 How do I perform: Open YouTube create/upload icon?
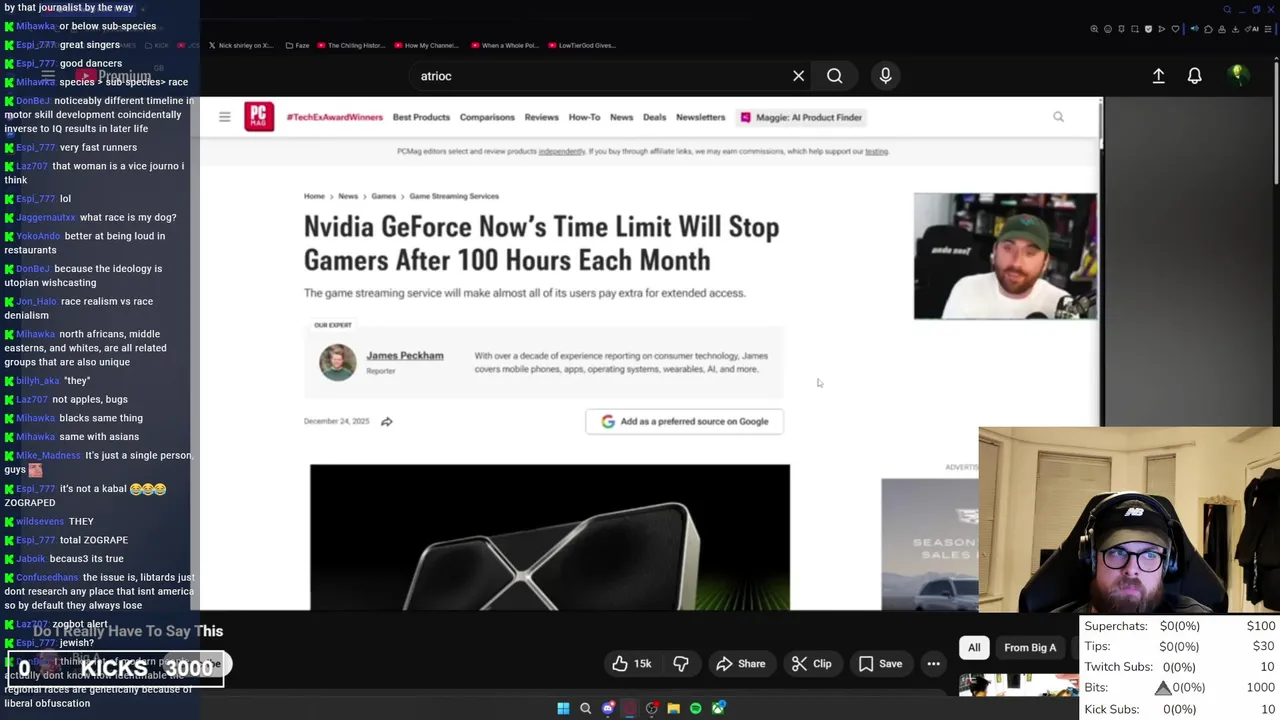[x=1158, y=76]
